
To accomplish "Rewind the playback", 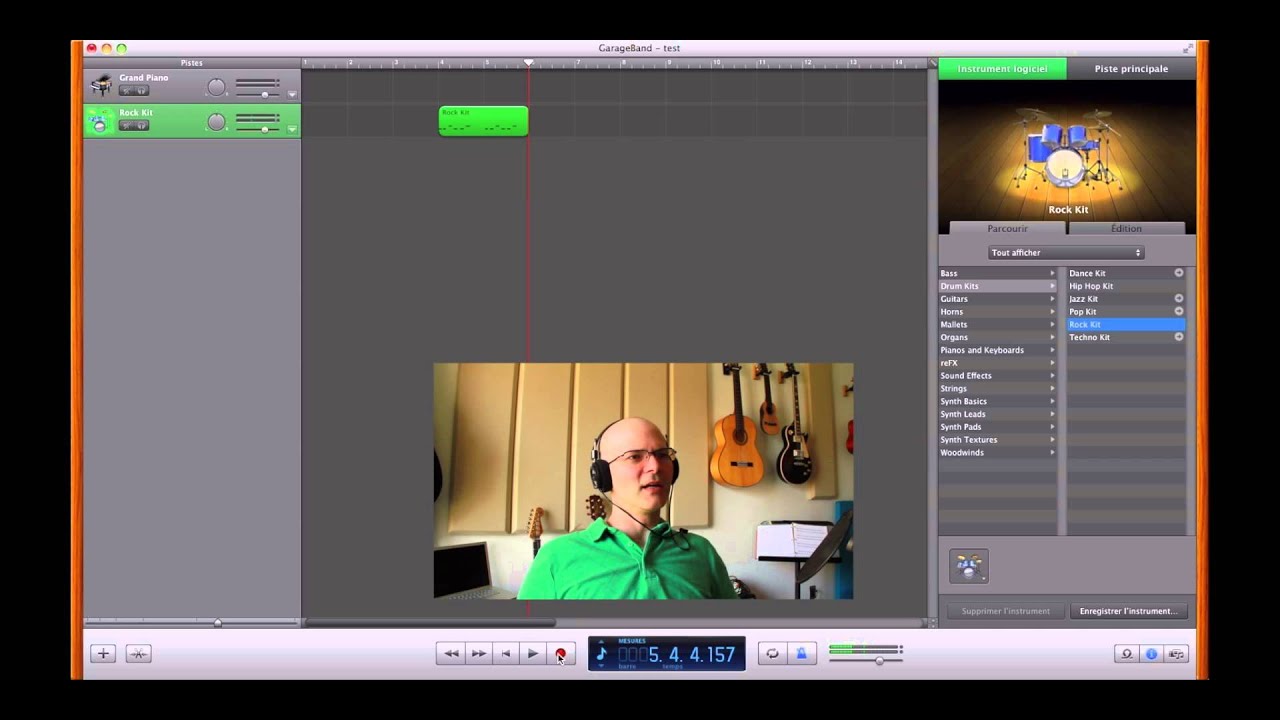I will click(451, 653).
